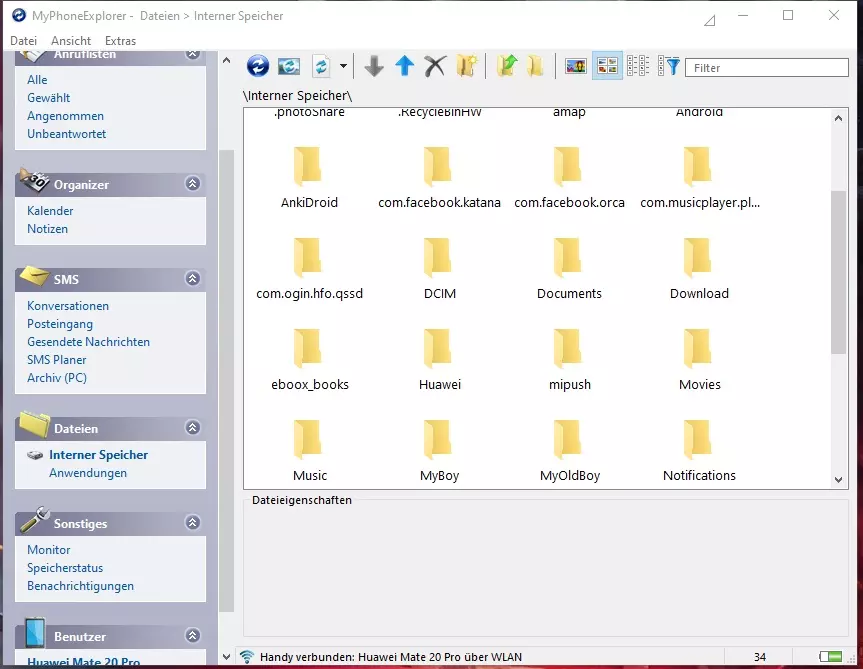Open Gewählt call list
Viewport: 863px width, 669px height.
pyautogui.click(x=48, y=98)
